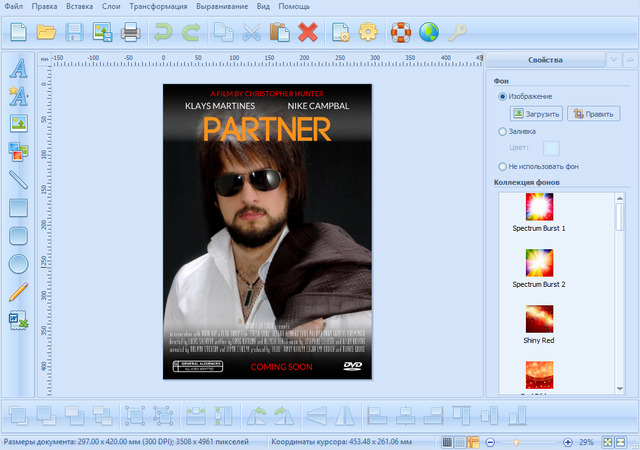
Task: Choose the Rounded Rectangle tool
Action: 17,236
